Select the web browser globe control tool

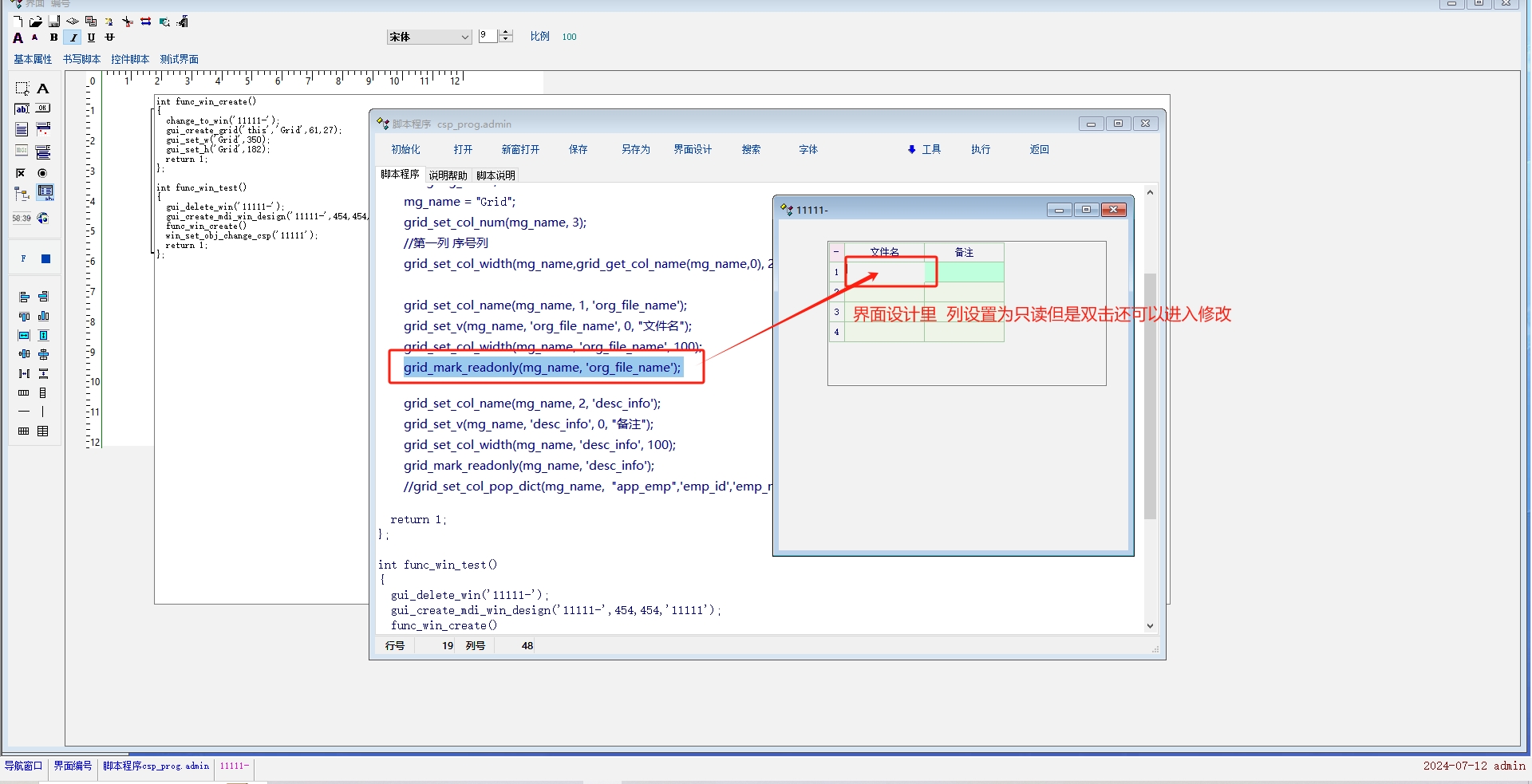pyautogui.click(x=43, y=218)
